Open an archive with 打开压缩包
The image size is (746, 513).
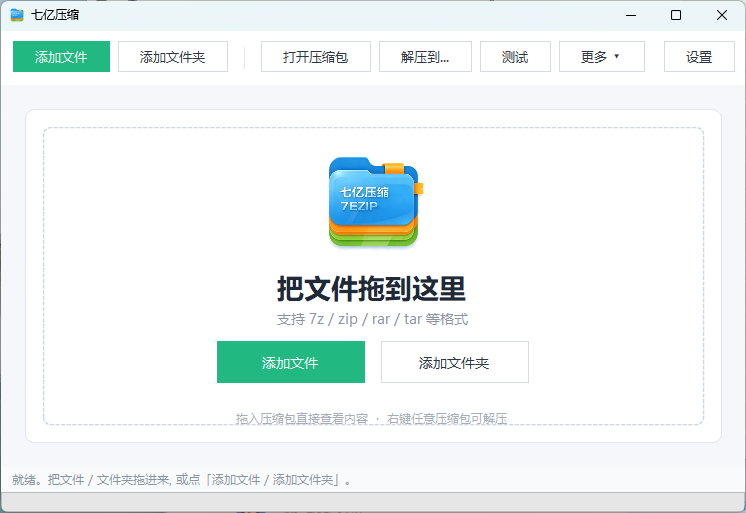315,57
